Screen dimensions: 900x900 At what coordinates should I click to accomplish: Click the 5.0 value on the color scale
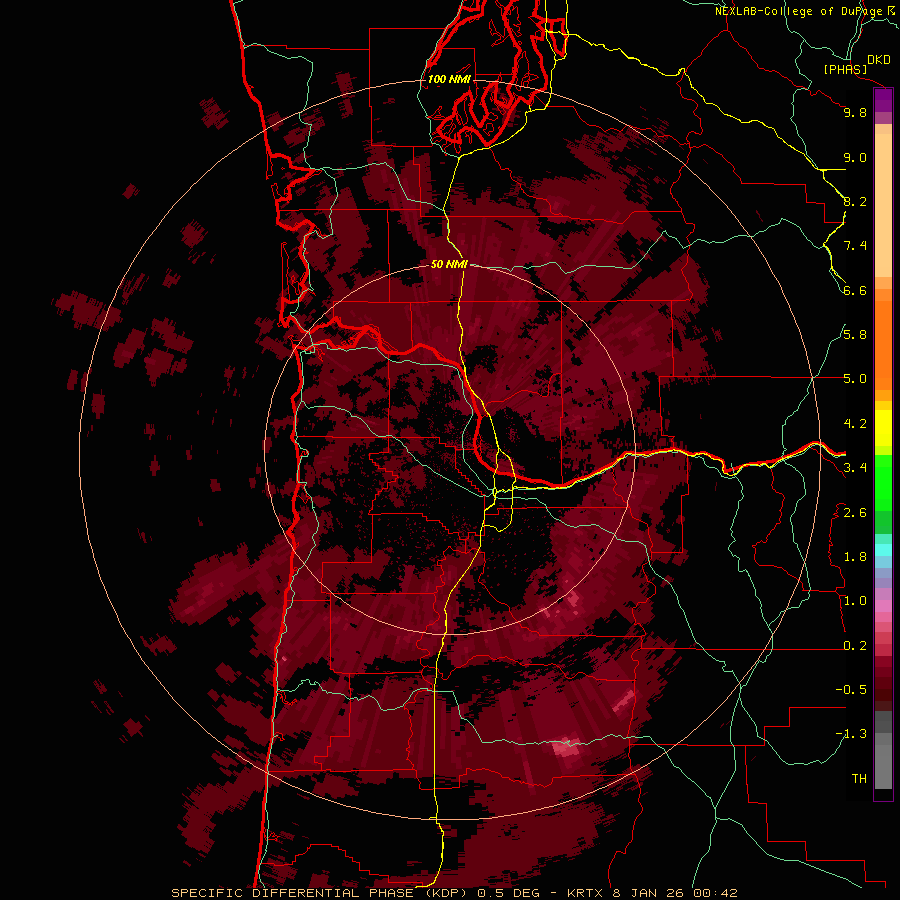[855, 379]
